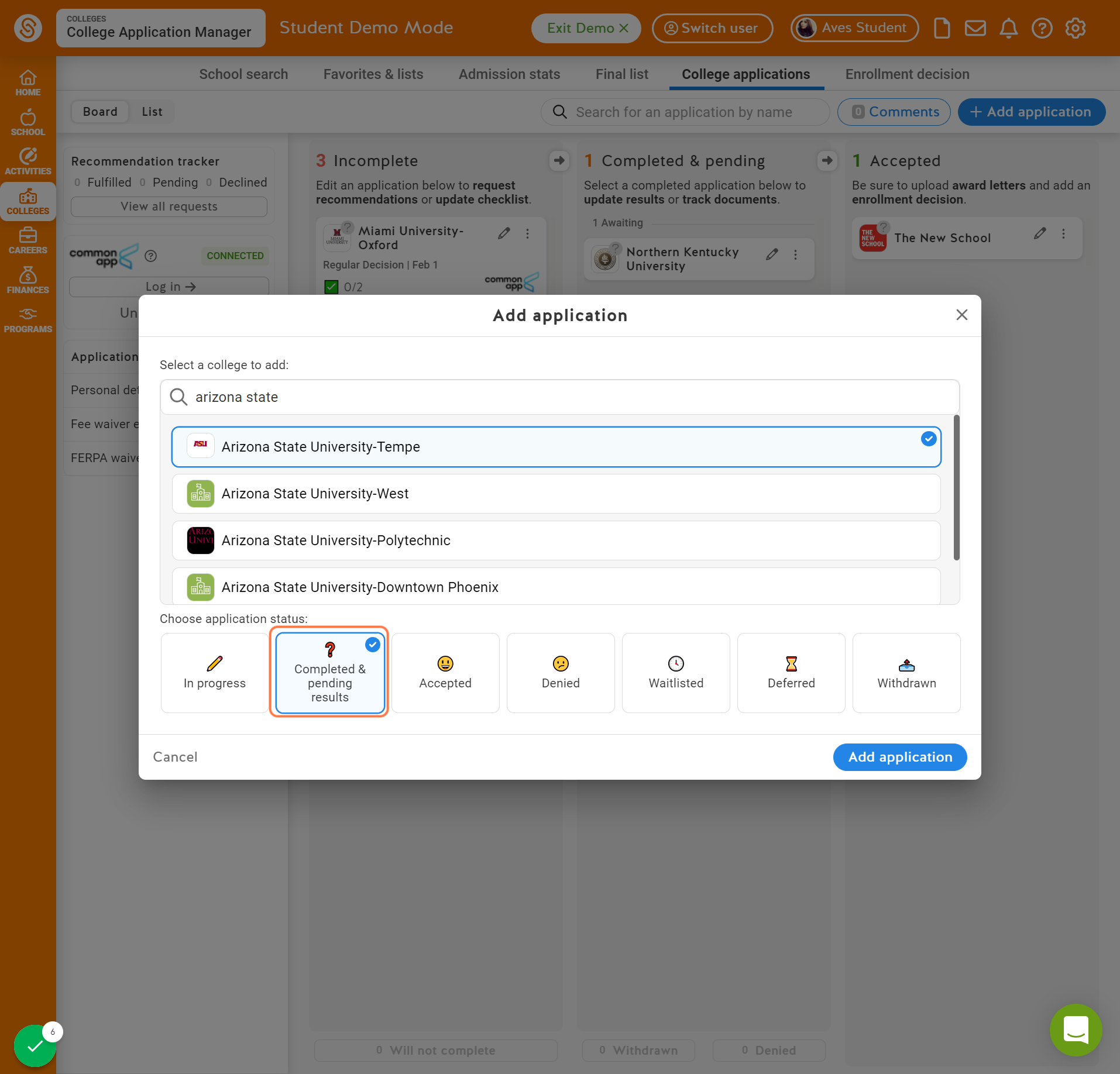The height and width of the screenshot is (1074, 1120).
Task: Open the Aves Student user menu
Action: click(x=854, y=28)
